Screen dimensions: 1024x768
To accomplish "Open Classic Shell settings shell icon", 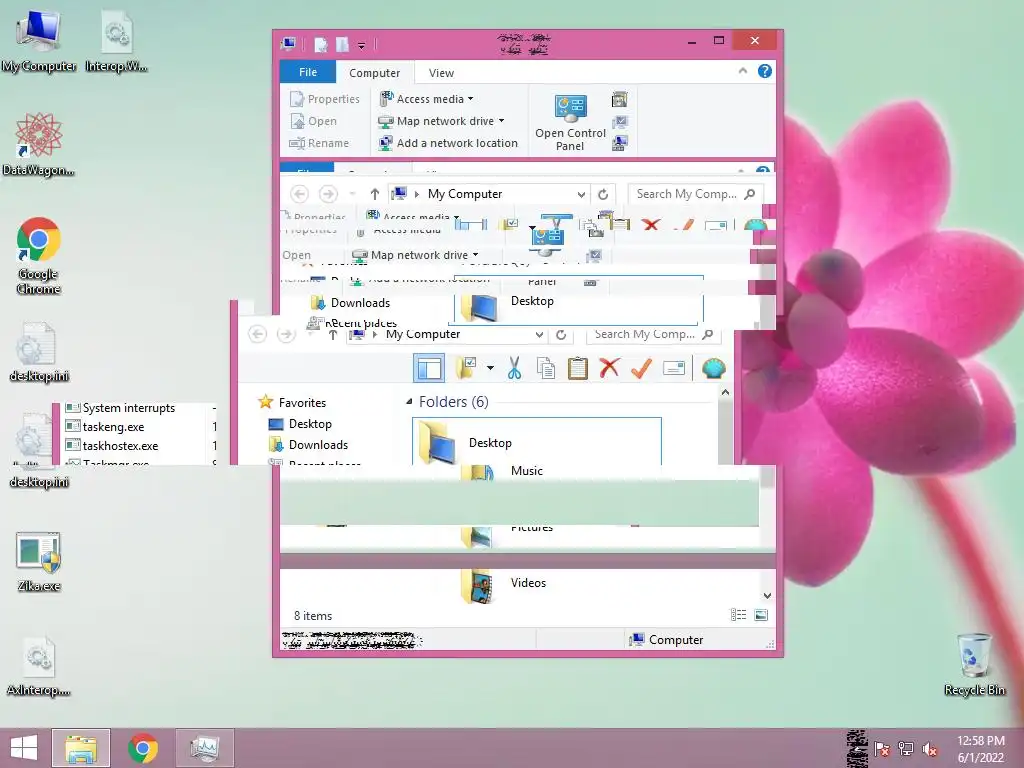I will (713, 368).
